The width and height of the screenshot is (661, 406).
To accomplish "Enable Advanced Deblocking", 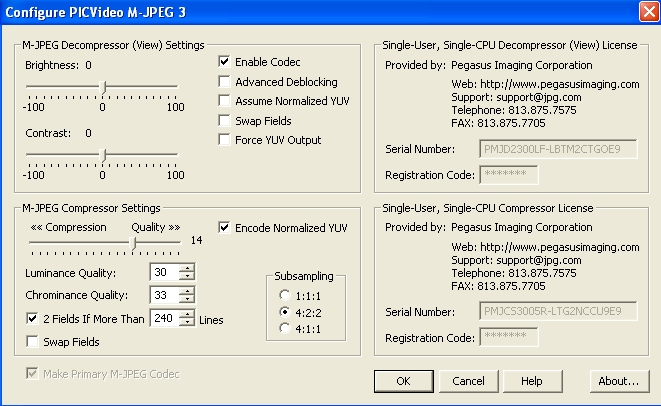I will 224,81.
